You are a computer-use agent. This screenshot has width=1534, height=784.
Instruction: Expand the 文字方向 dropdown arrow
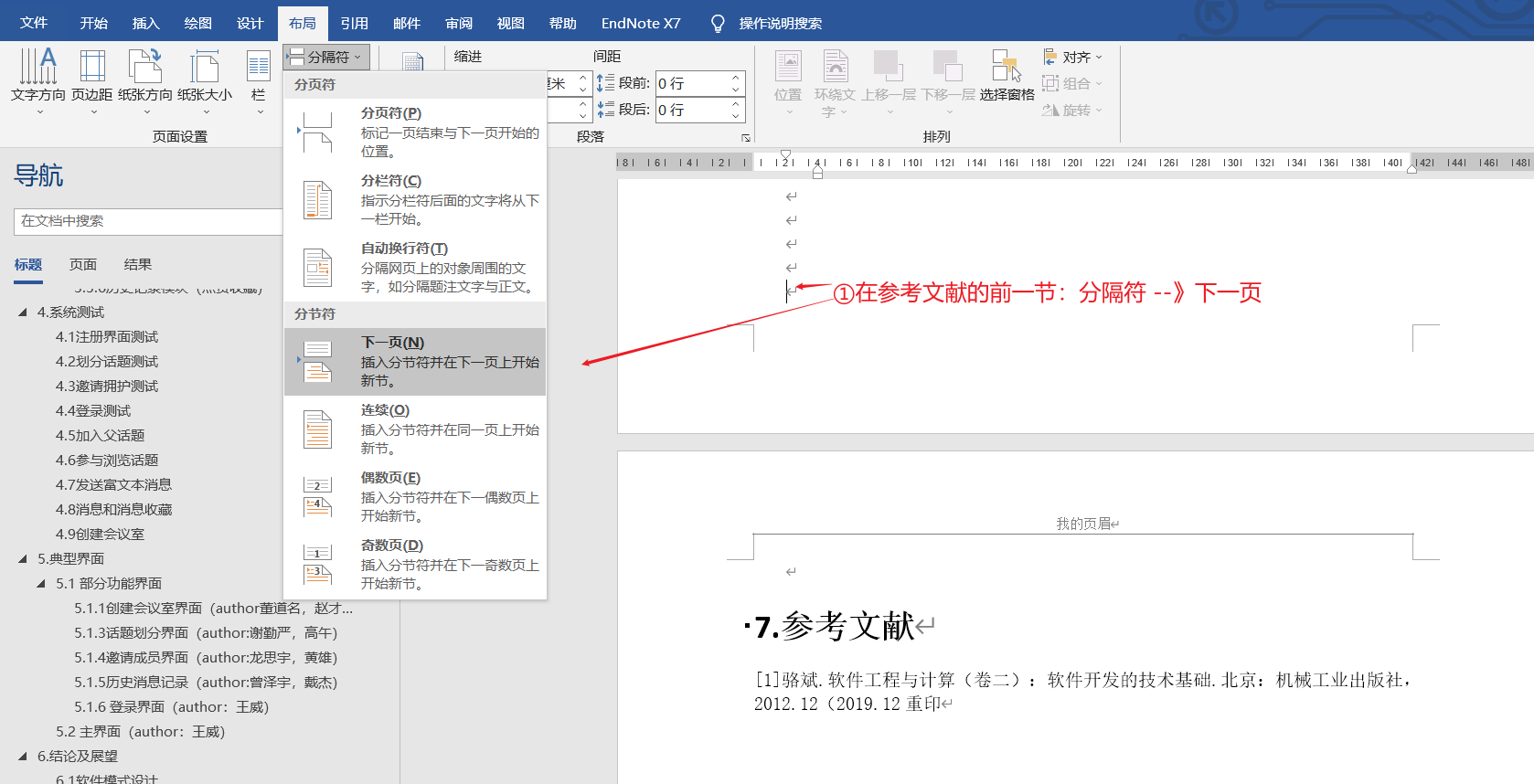tap(39, 112)
